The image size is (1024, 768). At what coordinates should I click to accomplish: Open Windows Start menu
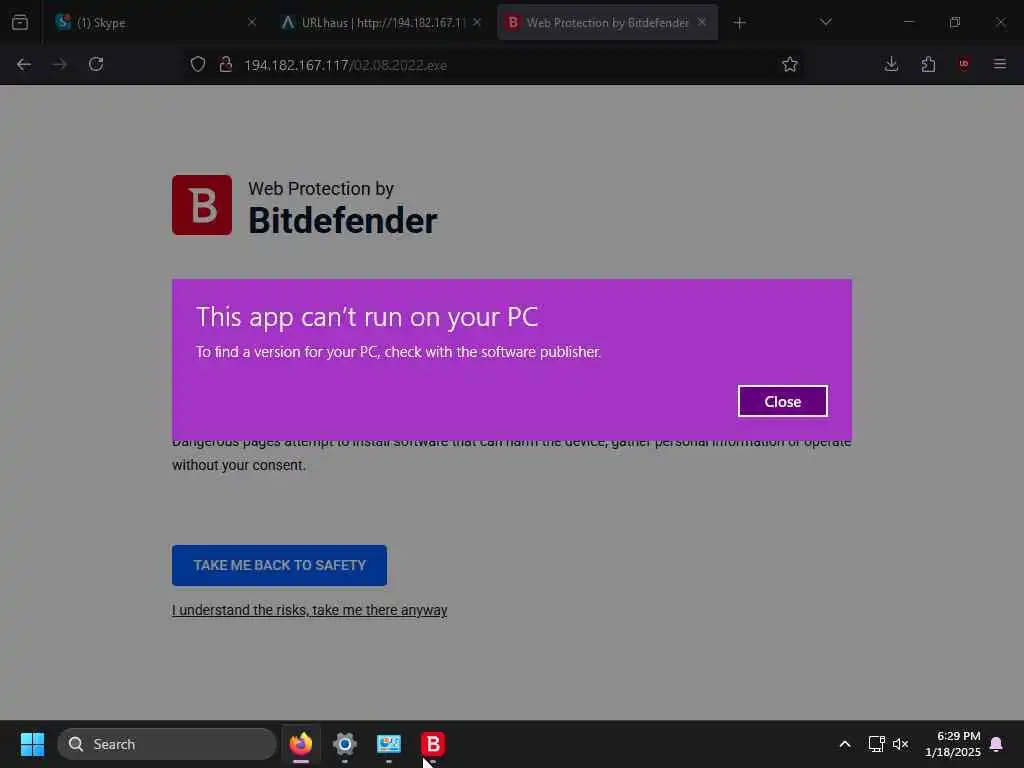(x=32, y=744)
